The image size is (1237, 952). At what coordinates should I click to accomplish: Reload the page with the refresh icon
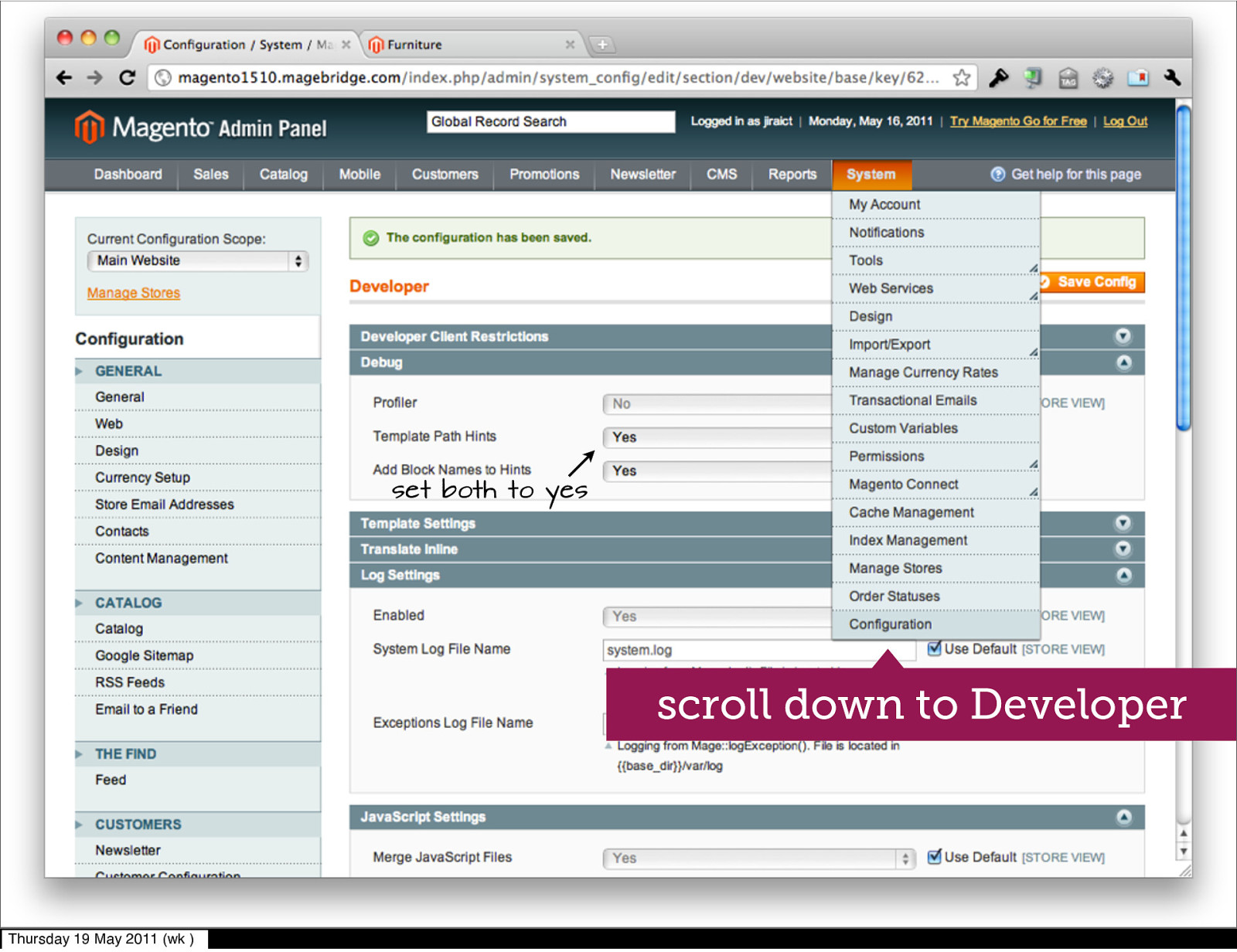(x=127, y=78)
